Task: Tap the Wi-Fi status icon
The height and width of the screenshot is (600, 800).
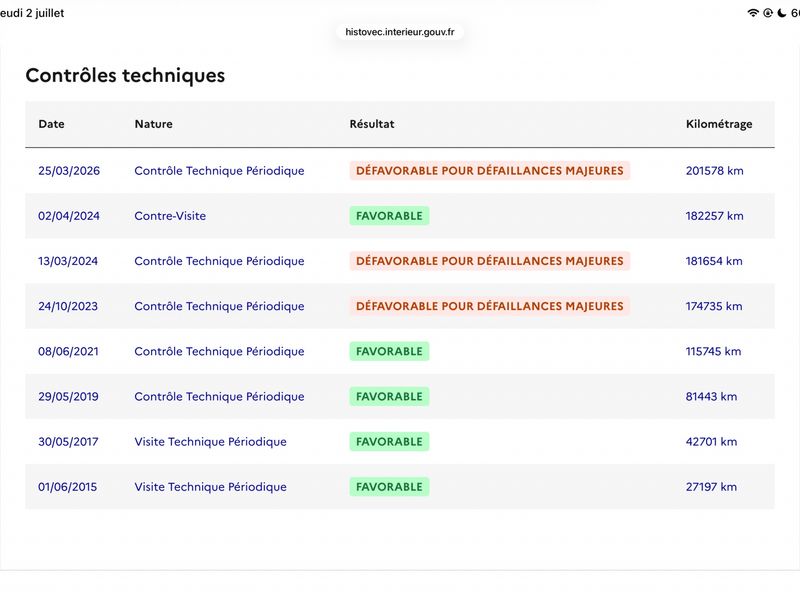Action: 753,13
